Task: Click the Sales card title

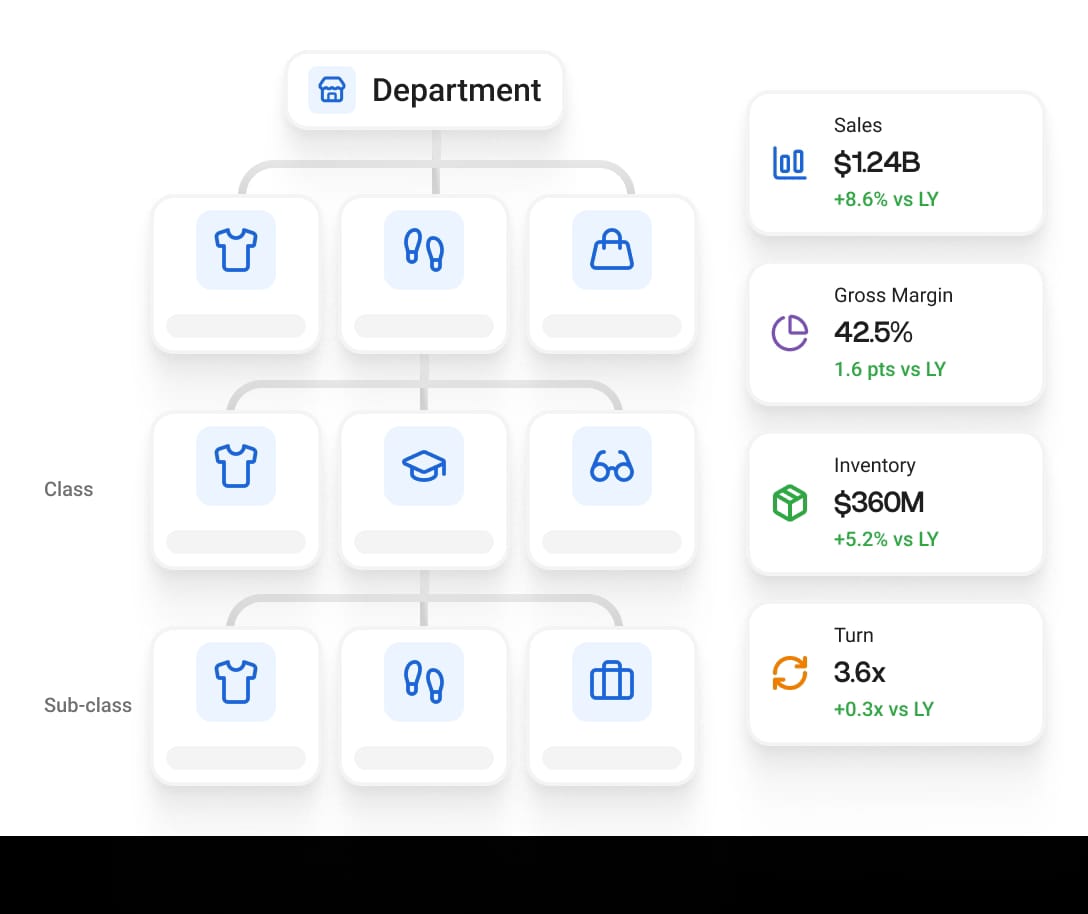Action: coord(858,125)
